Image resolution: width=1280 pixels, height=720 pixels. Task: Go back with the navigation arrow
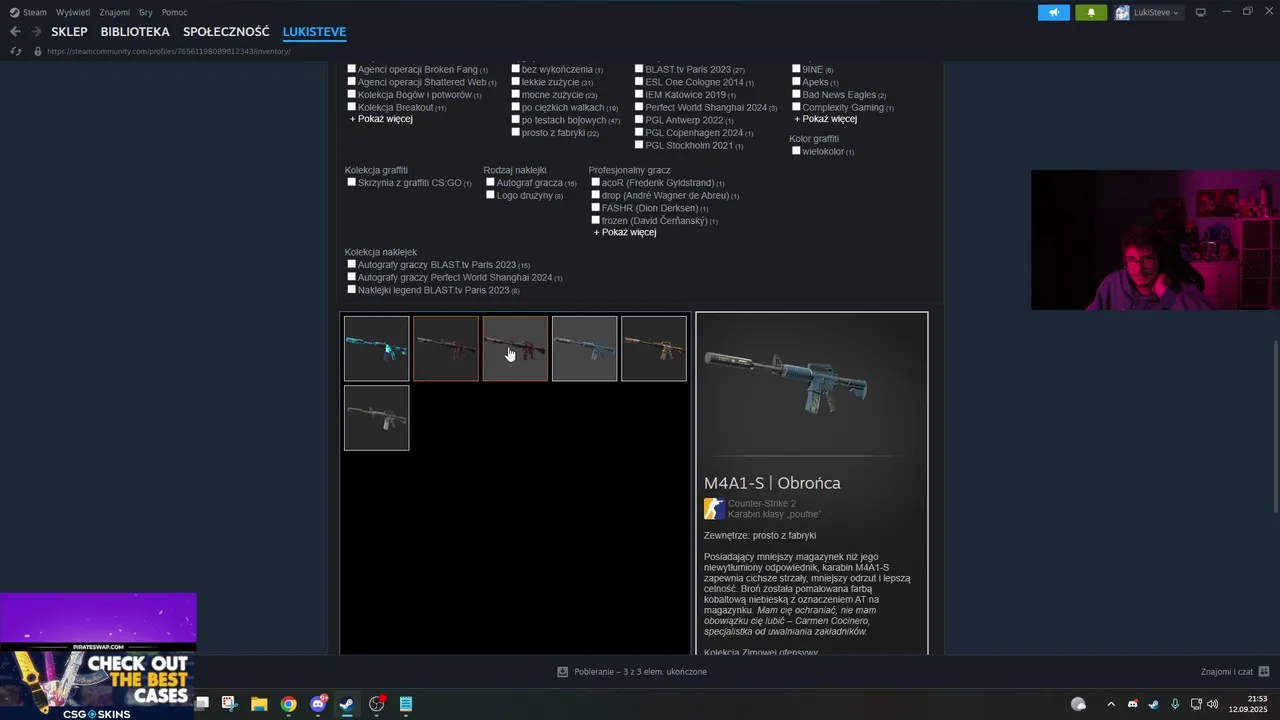tap(15, 32)
